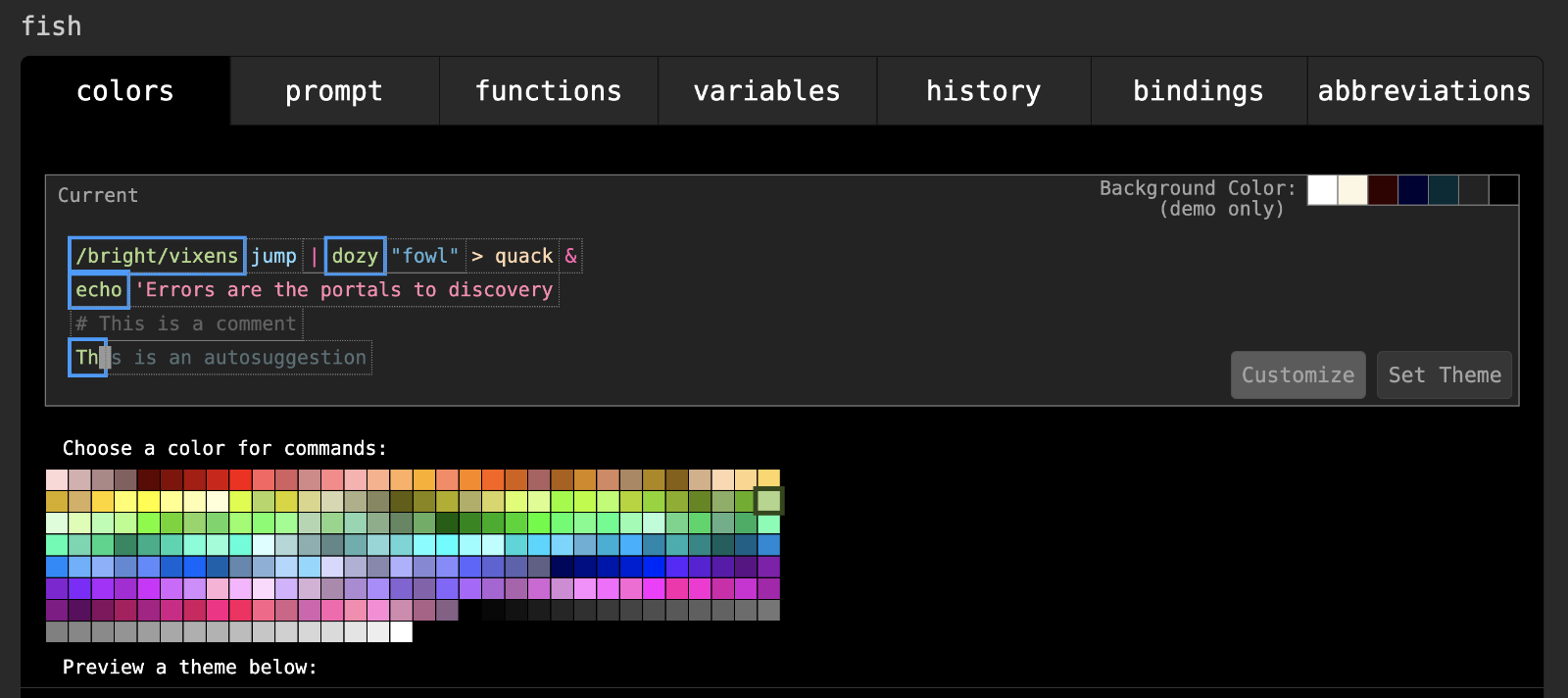The height and width of the screenshot is (698, 1568).
Task: Select the pipe character in the demo
Action: 314,256
